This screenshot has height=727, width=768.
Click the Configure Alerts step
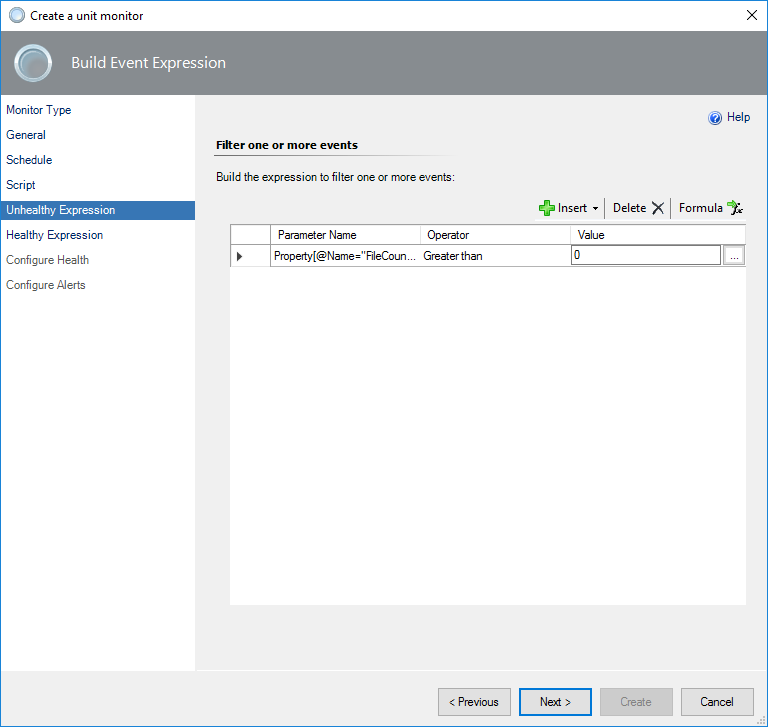(x=46, y=285)
